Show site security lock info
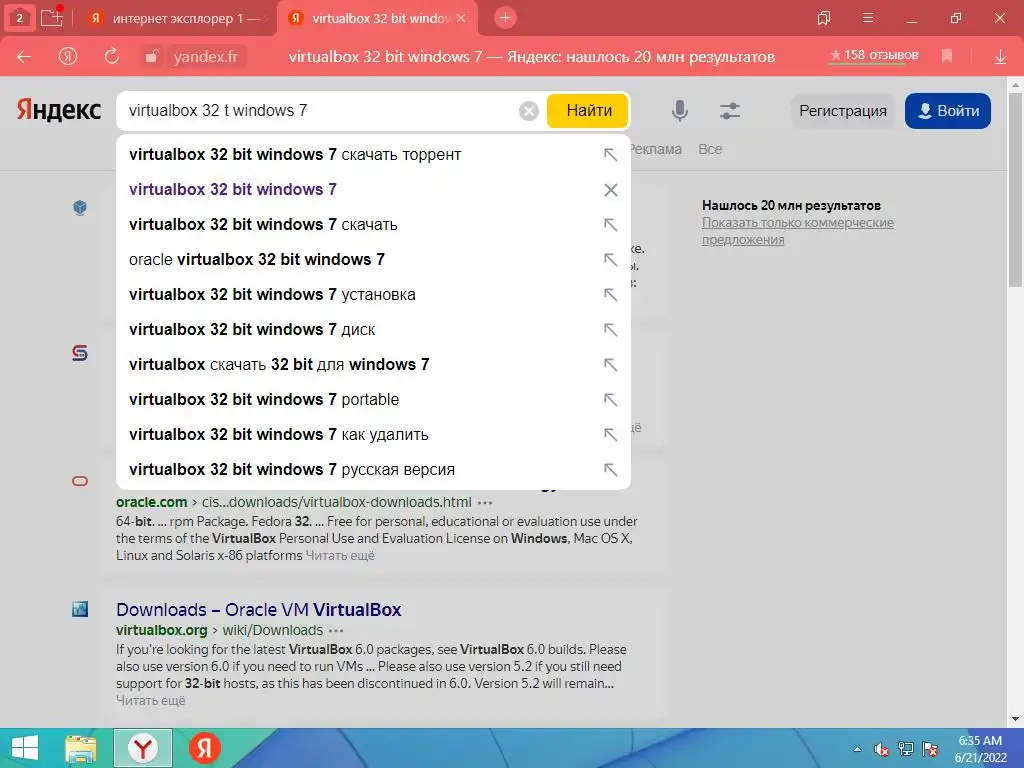This screenshot has width=1024, height=768. click(x=152, y=57)
